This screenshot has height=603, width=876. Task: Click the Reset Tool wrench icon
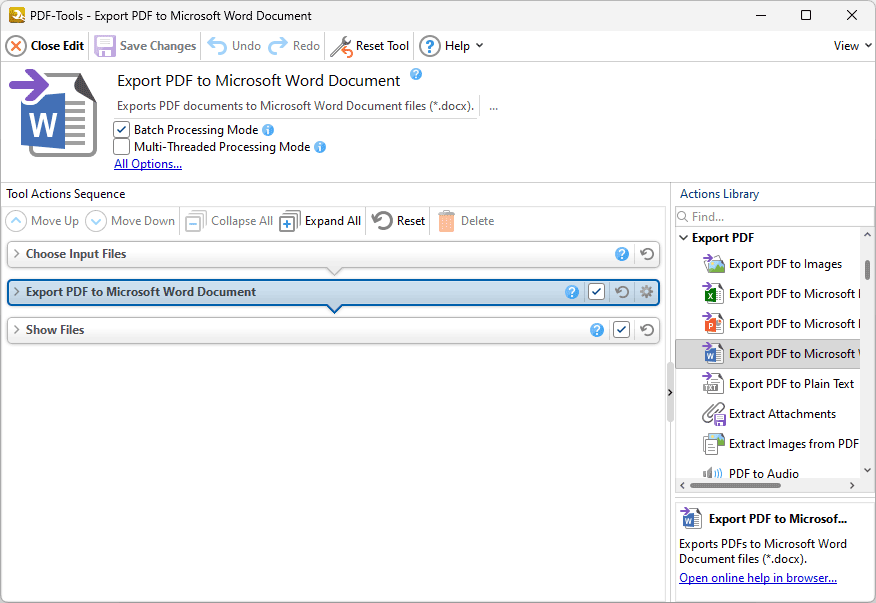[341, 46]
